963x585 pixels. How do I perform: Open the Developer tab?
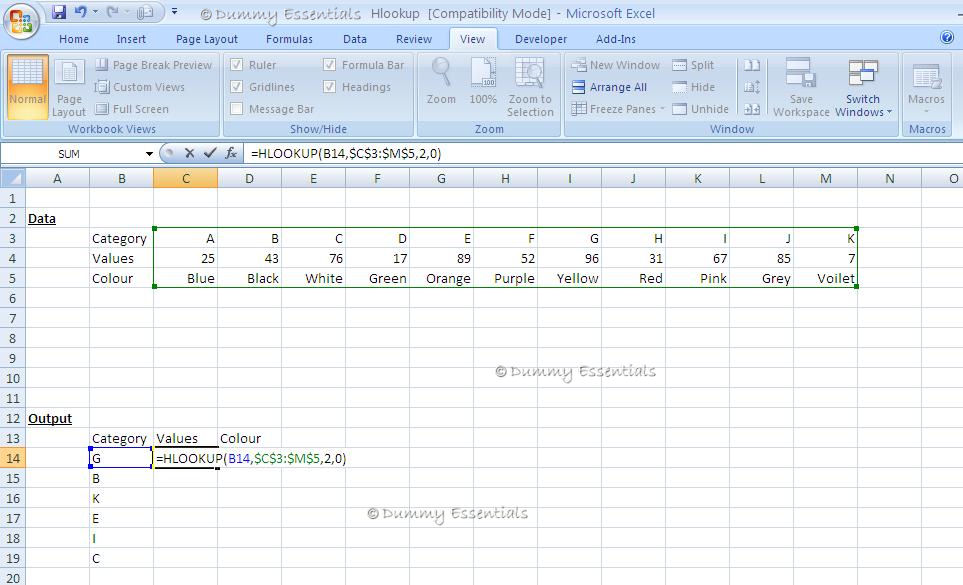pyautogui.click(x=540, y=39)
